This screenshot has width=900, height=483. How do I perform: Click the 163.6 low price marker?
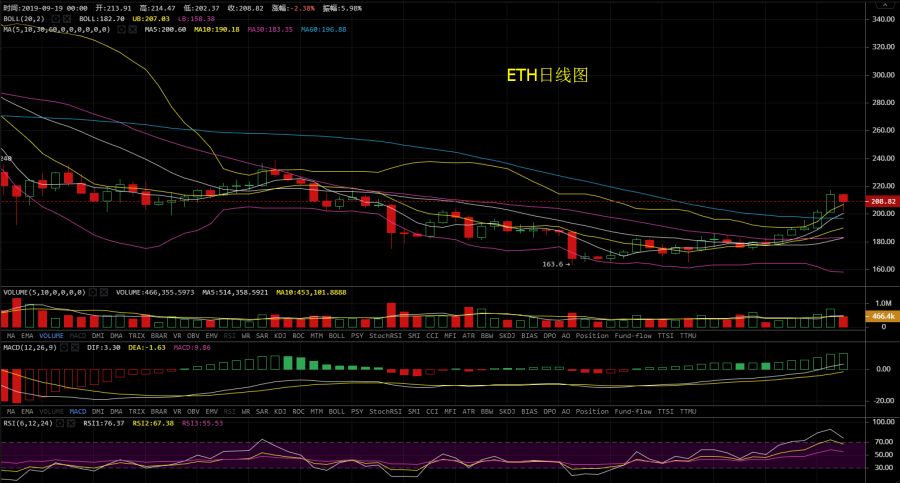click(554, 264)
